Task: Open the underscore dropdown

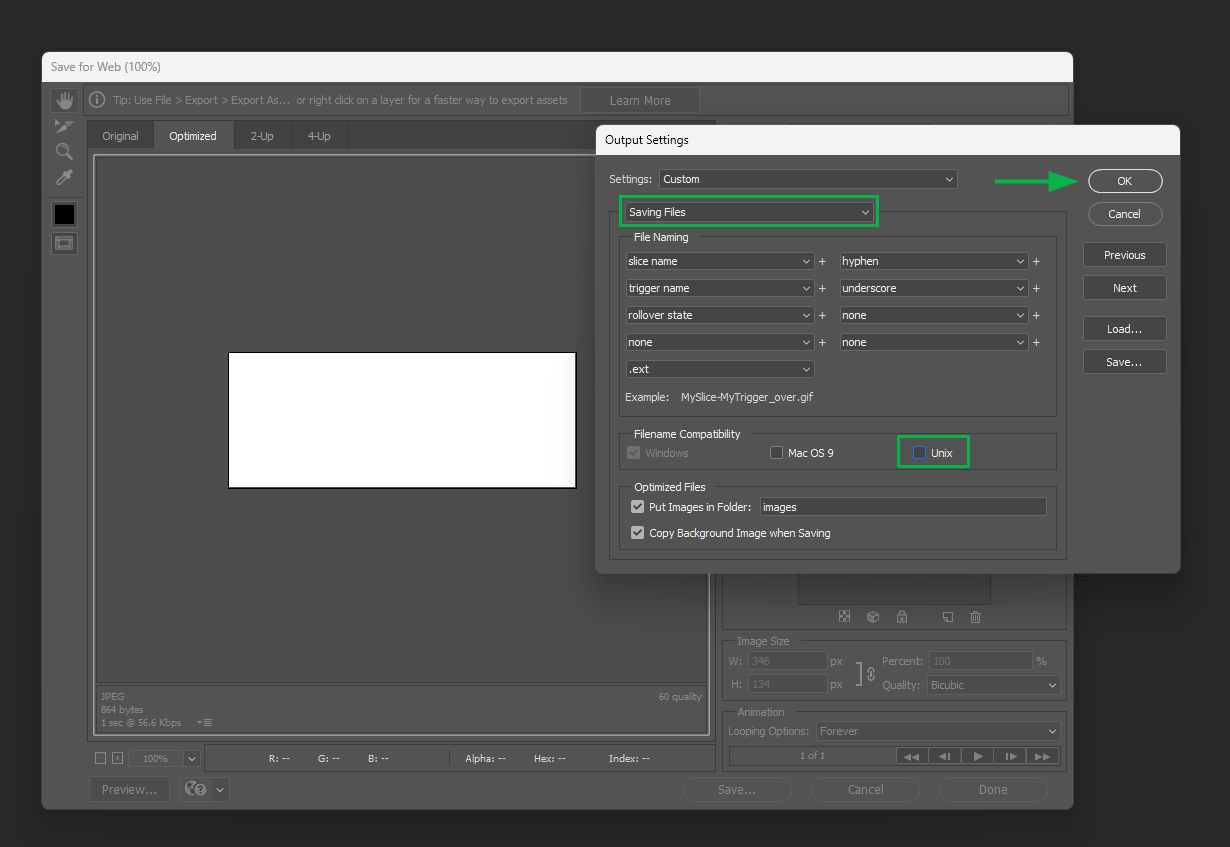Action: pos(934,288)
